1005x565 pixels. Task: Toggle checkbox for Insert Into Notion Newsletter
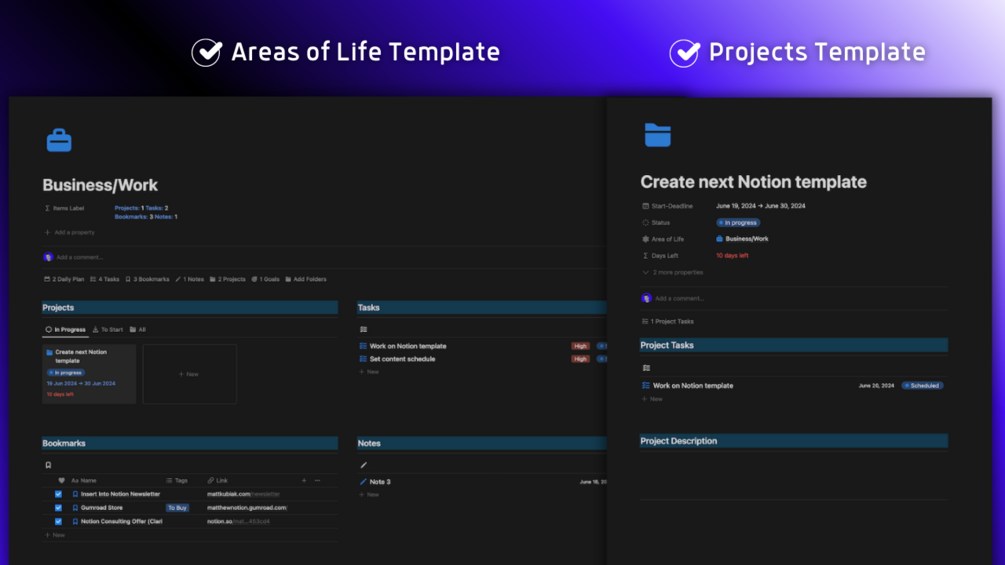coord(58,495)
